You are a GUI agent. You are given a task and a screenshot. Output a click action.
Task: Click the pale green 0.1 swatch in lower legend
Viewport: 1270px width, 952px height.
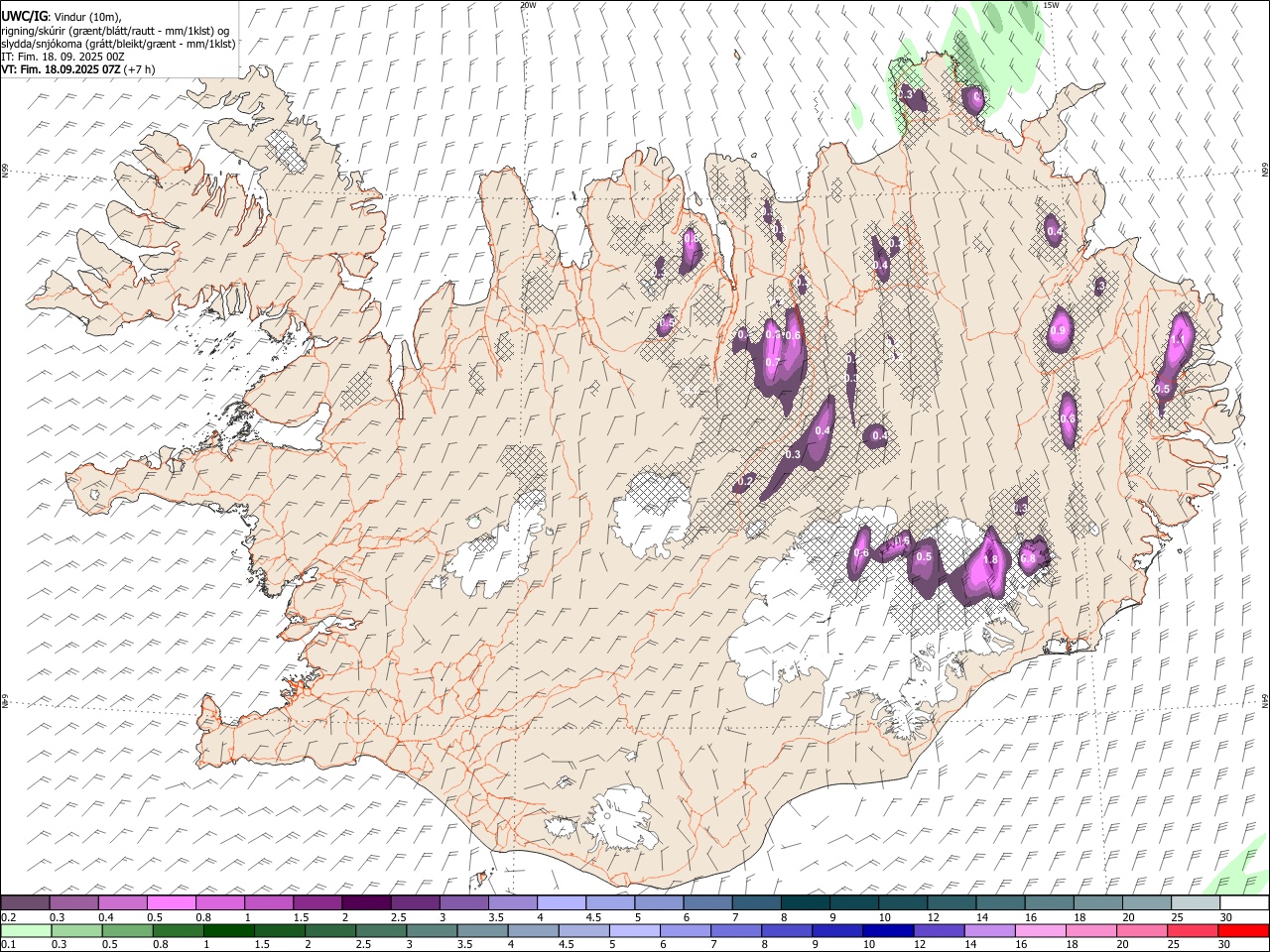click(27, 930)
